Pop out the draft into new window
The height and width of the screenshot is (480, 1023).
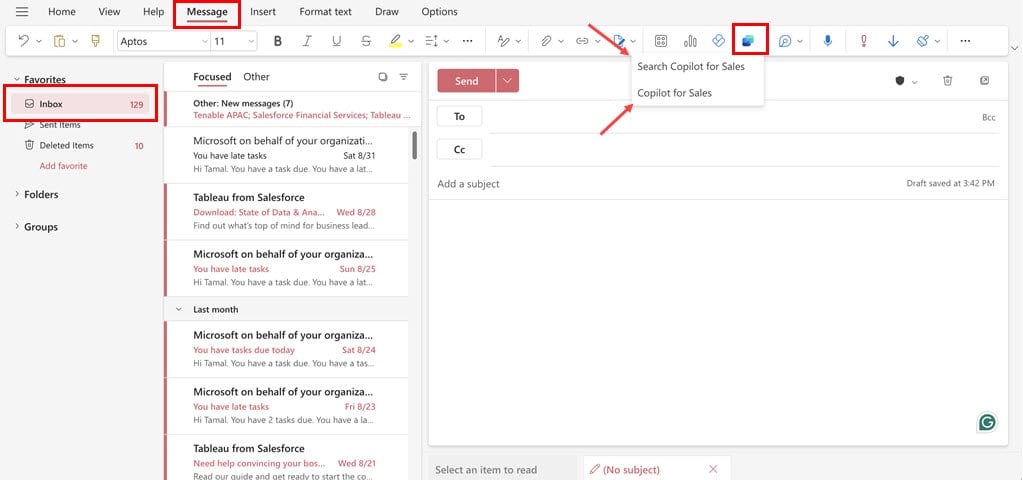[x=985, y=80]
